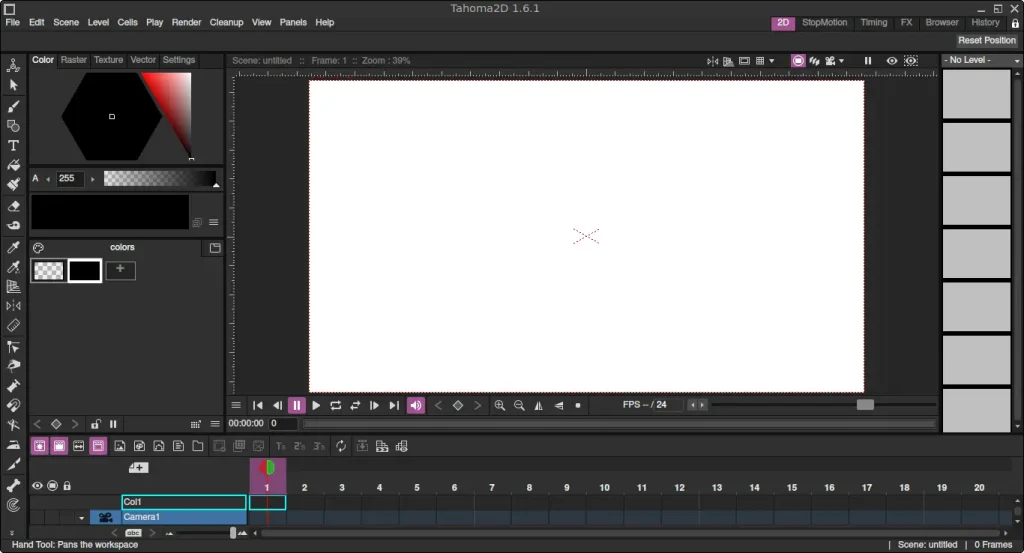Expand the grid guide dropdown arrow
1024x553 pixels.
click(772, 61)
